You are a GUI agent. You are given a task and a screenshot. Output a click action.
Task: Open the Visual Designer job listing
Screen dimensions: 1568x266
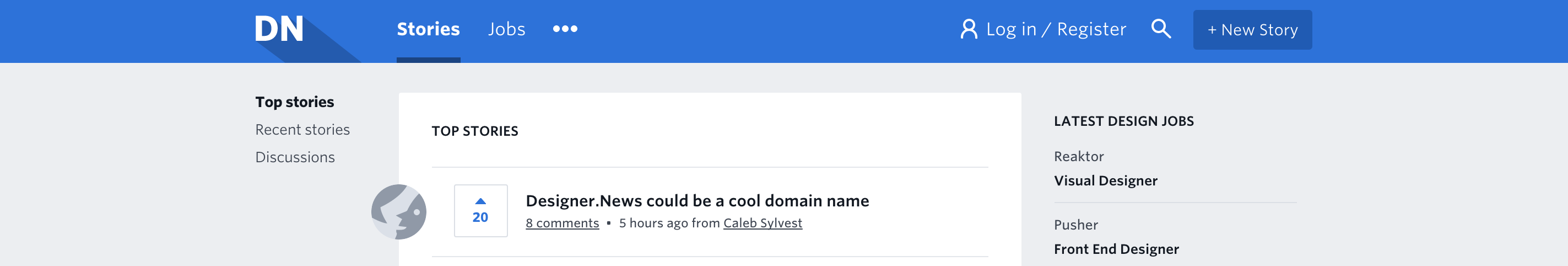[x=1105, y=180]
